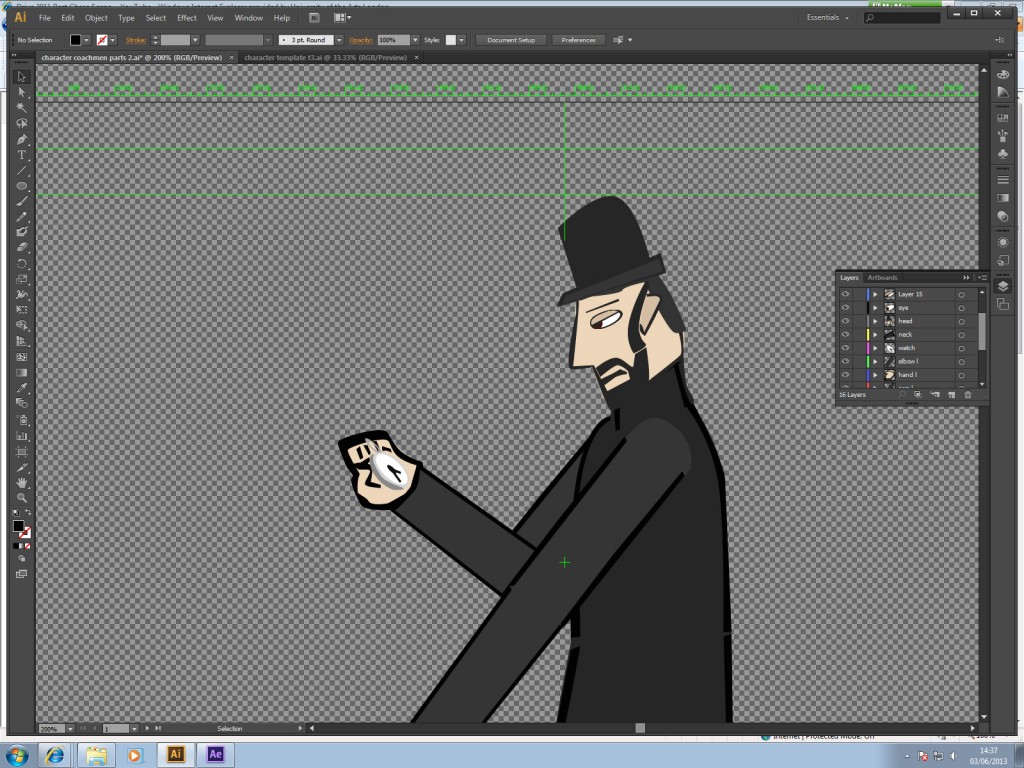Open the Effect menu

187,18
